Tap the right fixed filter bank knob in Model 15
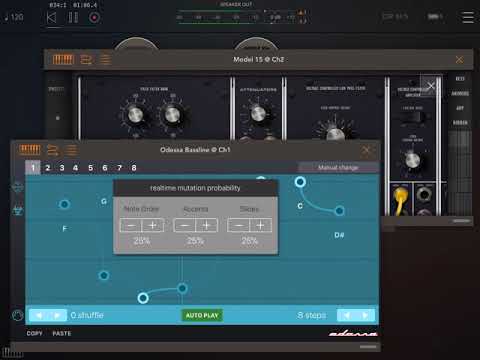The width and height of the screenshot is (480, 360). pos(172,114)
